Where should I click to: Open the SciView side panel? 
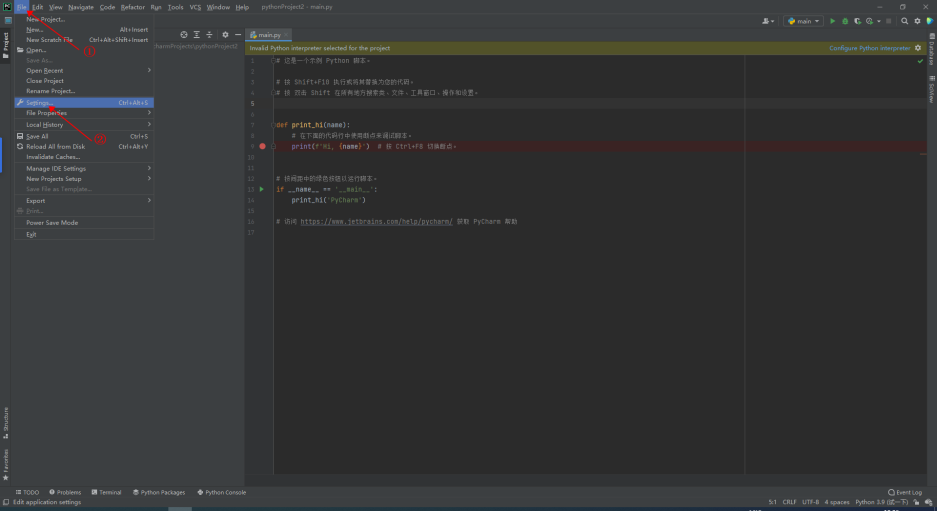point(932,90)
